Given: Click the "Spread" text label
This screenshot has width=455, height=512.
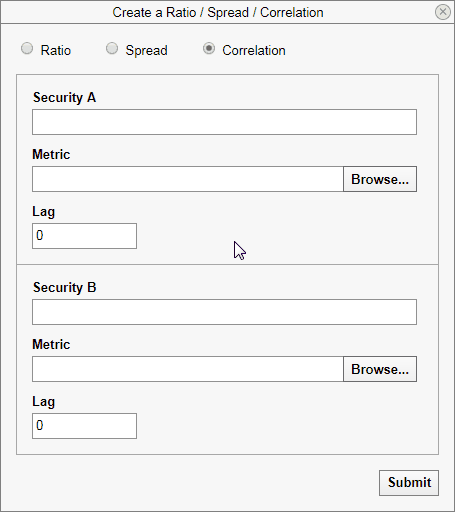Looking at the screenshot, I should tap(146, 51).
